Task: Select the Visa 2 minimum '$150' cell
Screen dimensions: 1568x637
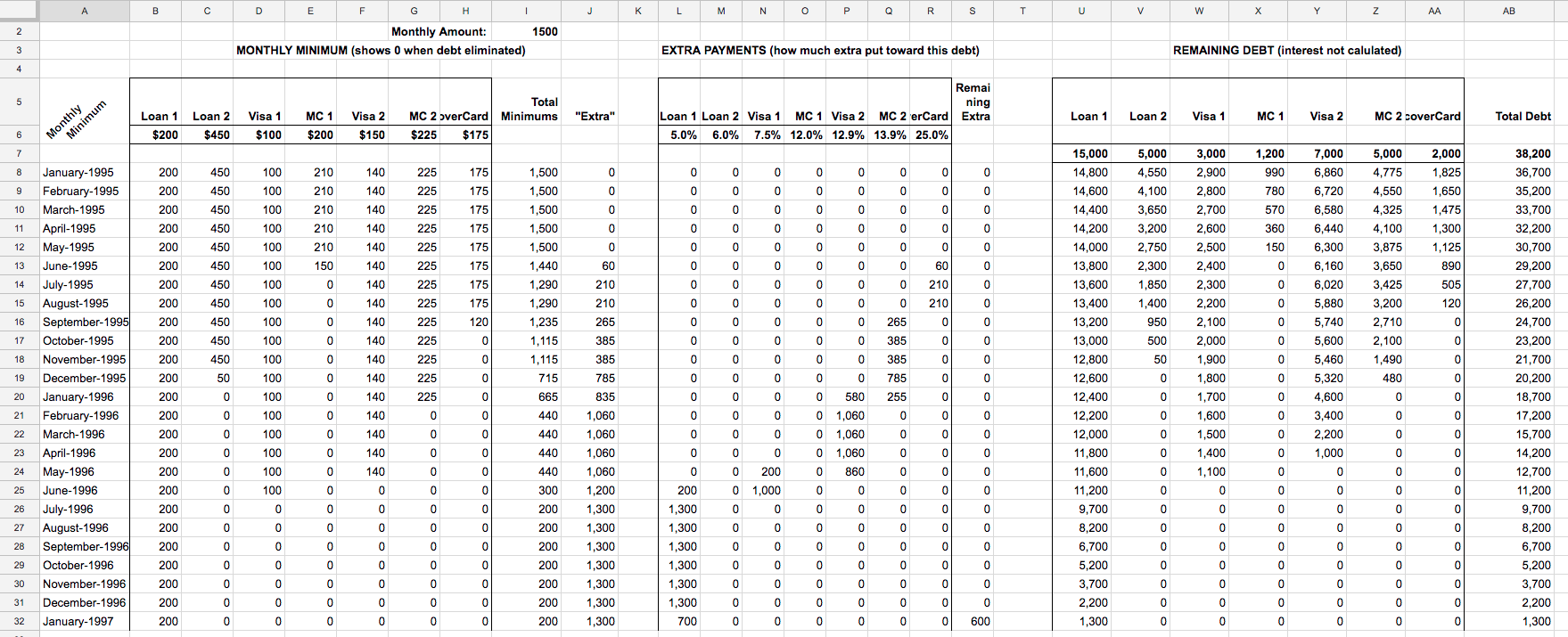Action: tap(362, 135)
